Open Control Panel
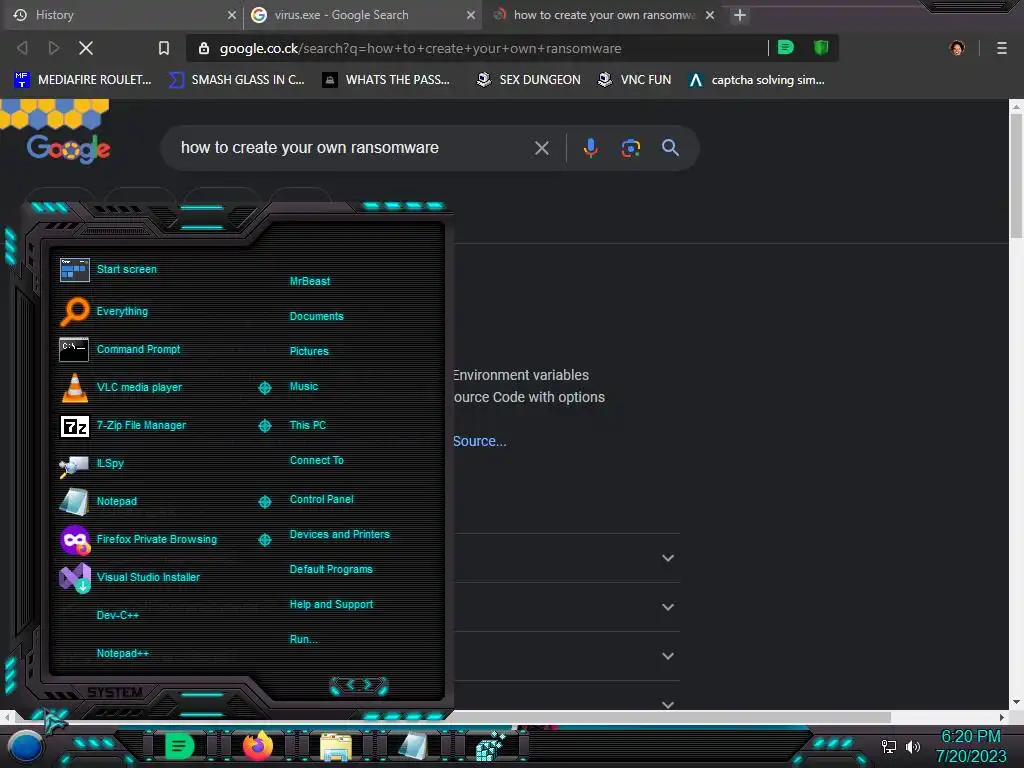The image size is (1024, 768). [321, 500]
